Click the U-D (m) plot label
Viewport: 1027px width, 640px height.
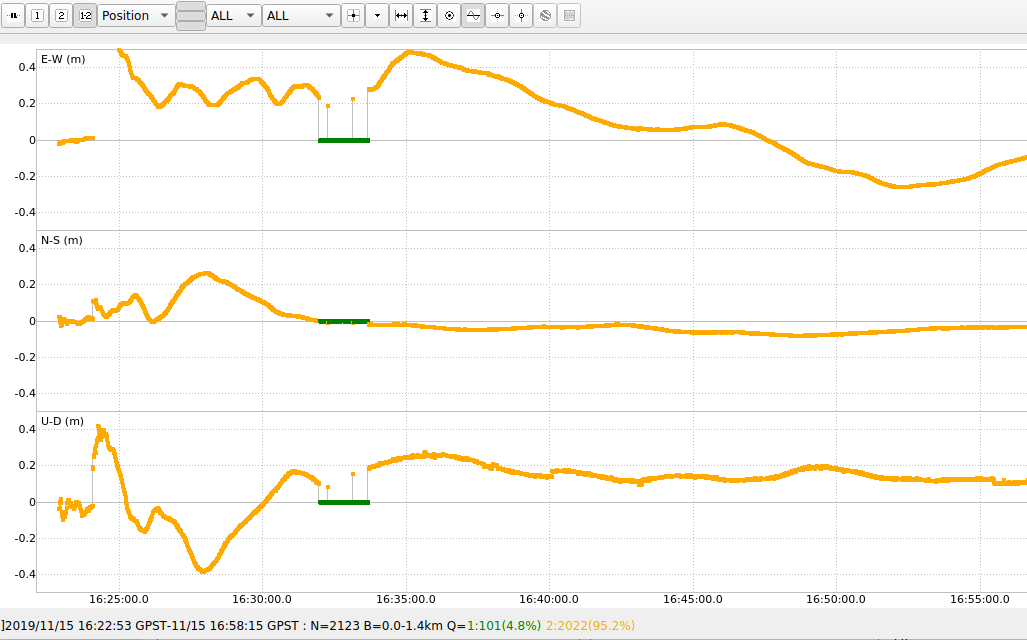tap(62, 421)
